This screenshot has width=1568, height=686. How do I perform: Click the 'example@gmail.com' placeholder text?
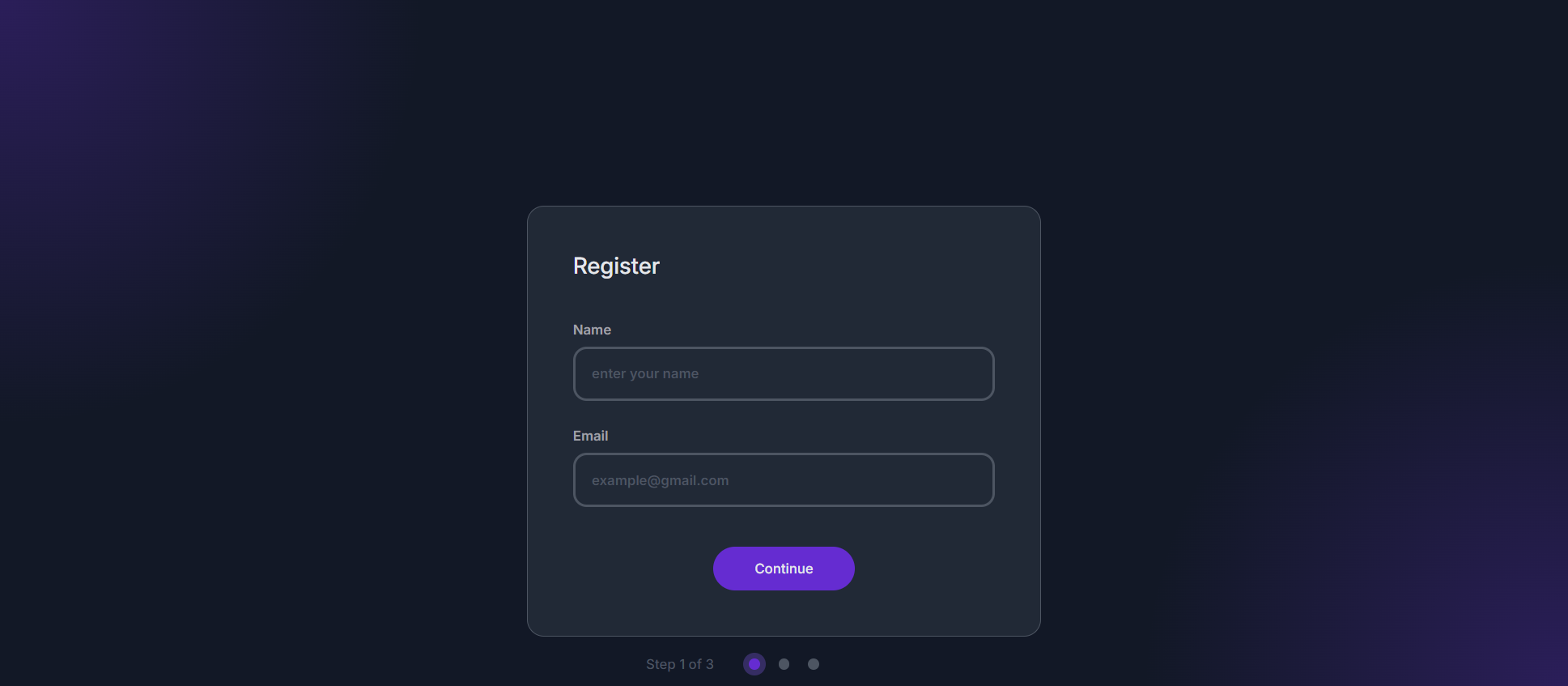pyautogui.click(x=660, y=480)
